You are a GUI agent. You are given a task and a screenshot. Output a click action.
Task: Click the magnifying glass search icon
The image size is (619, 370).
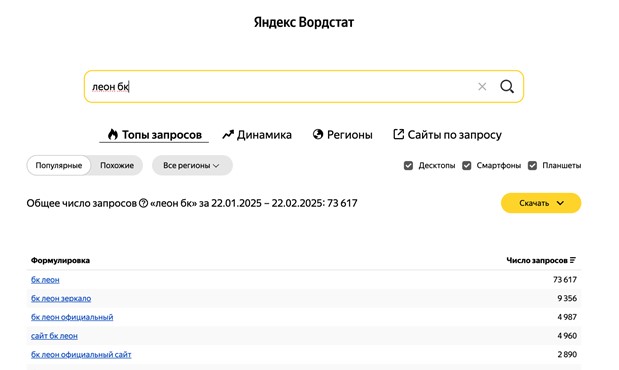pyautogui.click(x=507, y=86)
